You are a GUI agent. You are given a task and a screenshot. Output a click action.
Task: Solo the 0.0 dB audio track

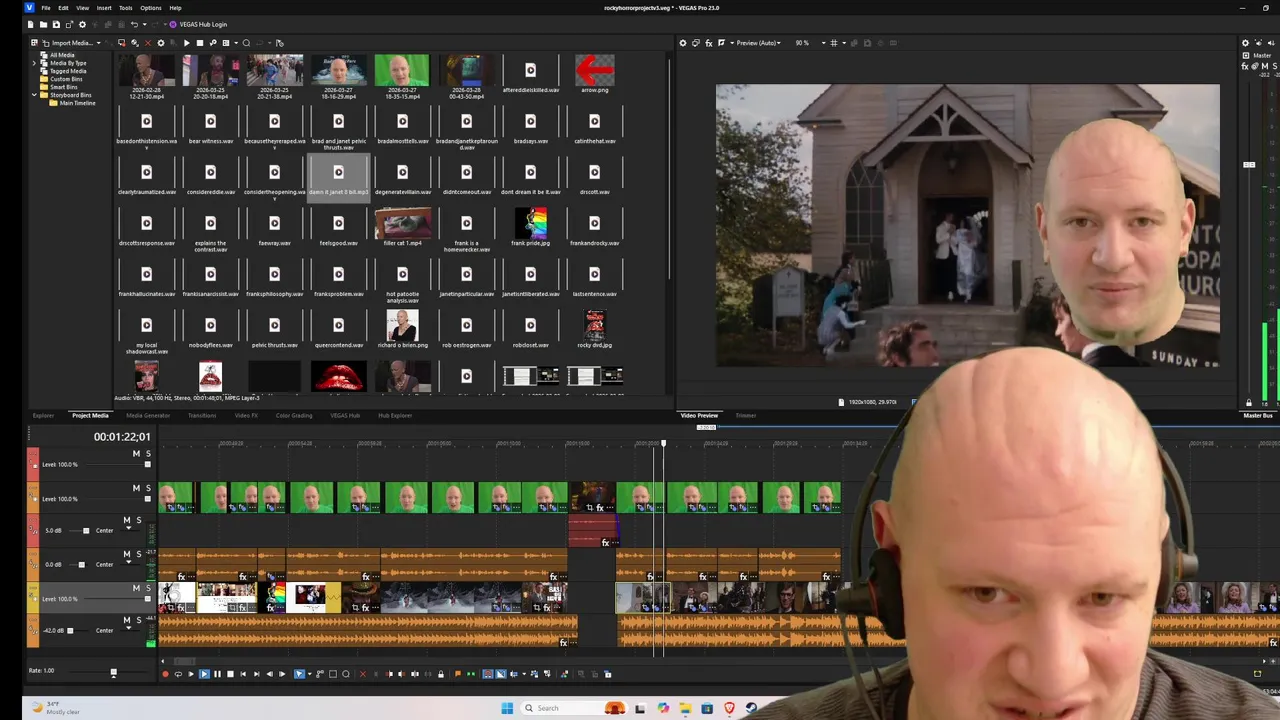pos(138,554)
